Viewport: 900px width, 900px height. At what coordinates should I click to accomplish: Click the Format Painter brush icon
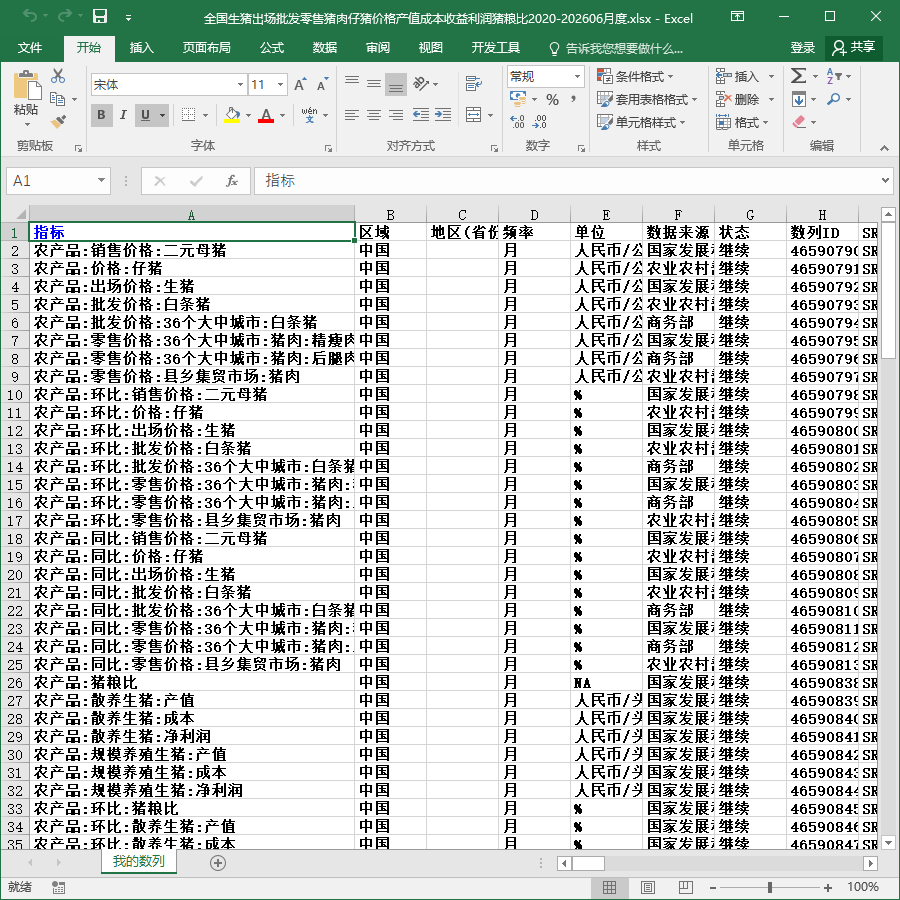pos(58,121)
